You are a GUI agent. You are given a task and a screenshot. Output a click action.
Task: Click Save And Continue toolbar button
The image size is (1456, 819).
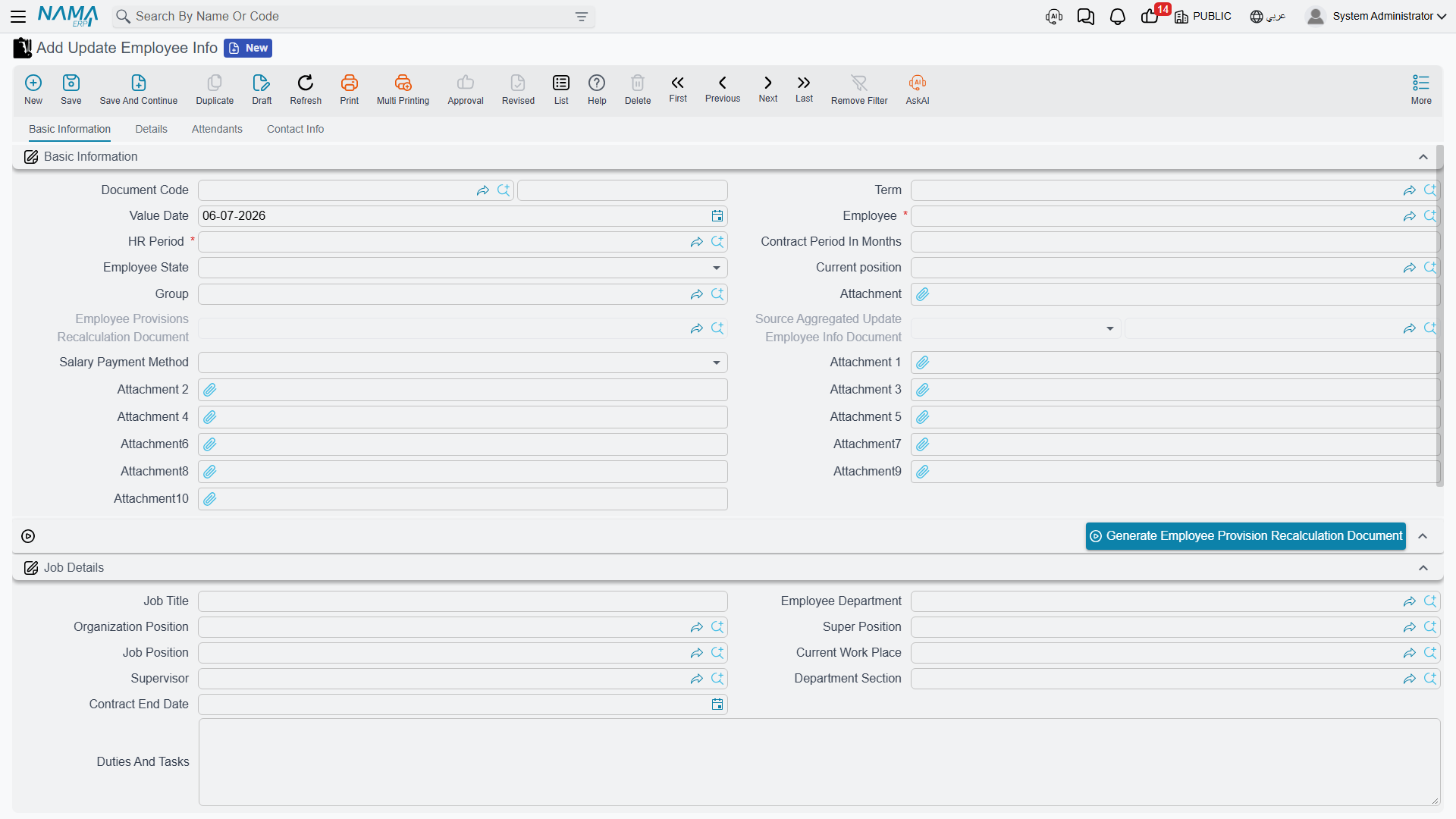(x=139, y=89)
